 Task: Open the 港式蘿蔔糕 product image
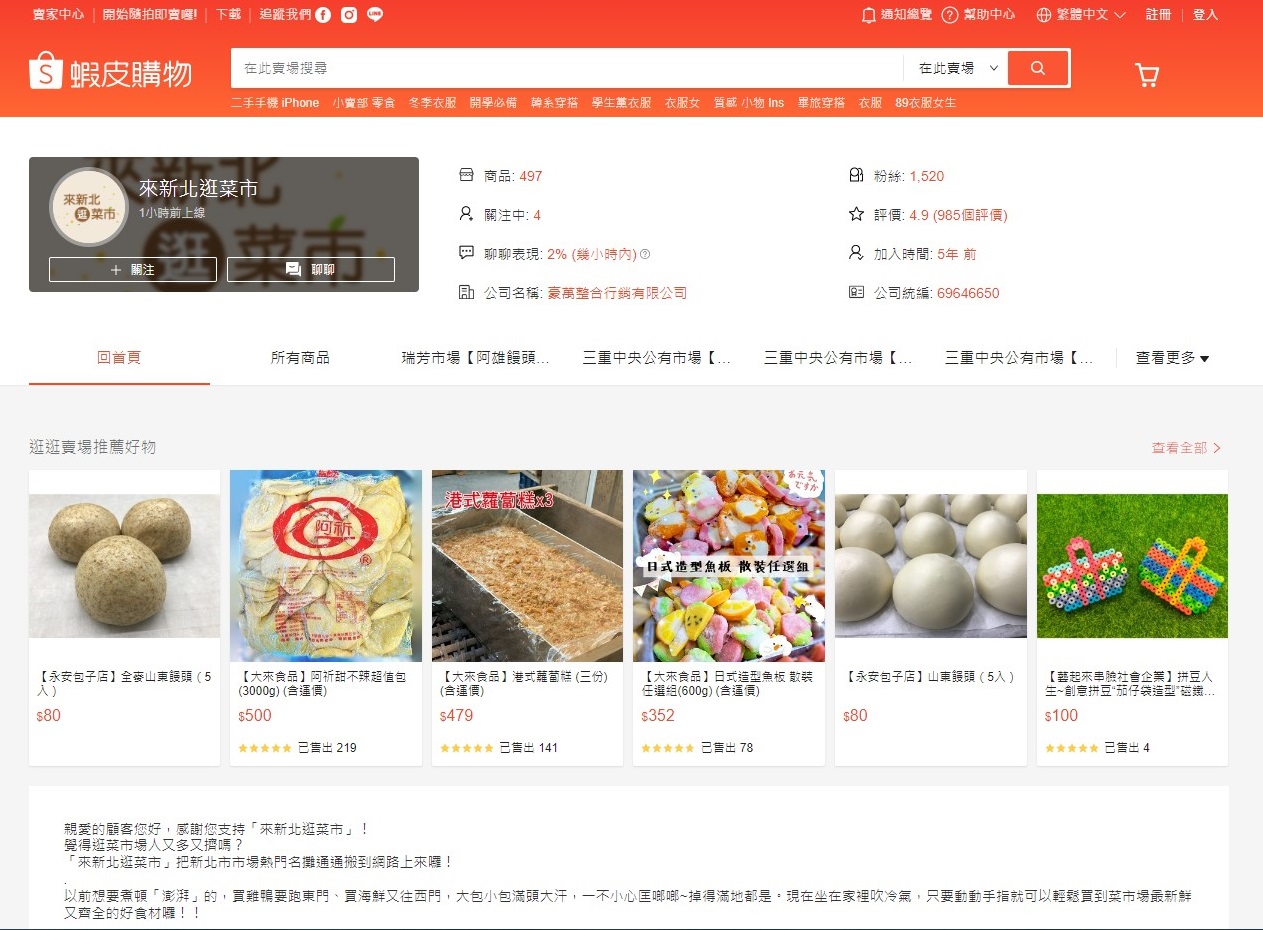point(527,566)
